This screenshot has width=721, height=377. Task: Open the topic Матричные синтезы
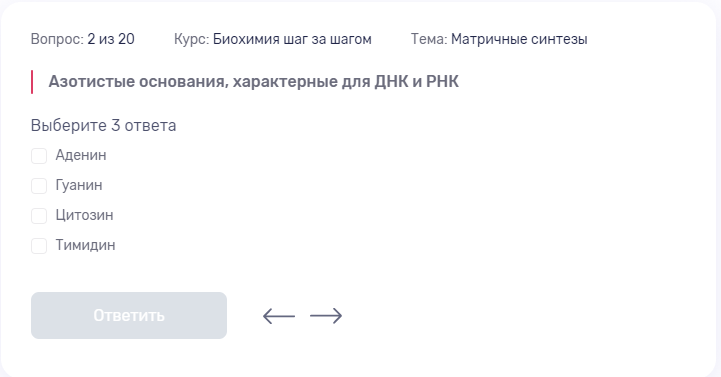[x=519, y=39]
